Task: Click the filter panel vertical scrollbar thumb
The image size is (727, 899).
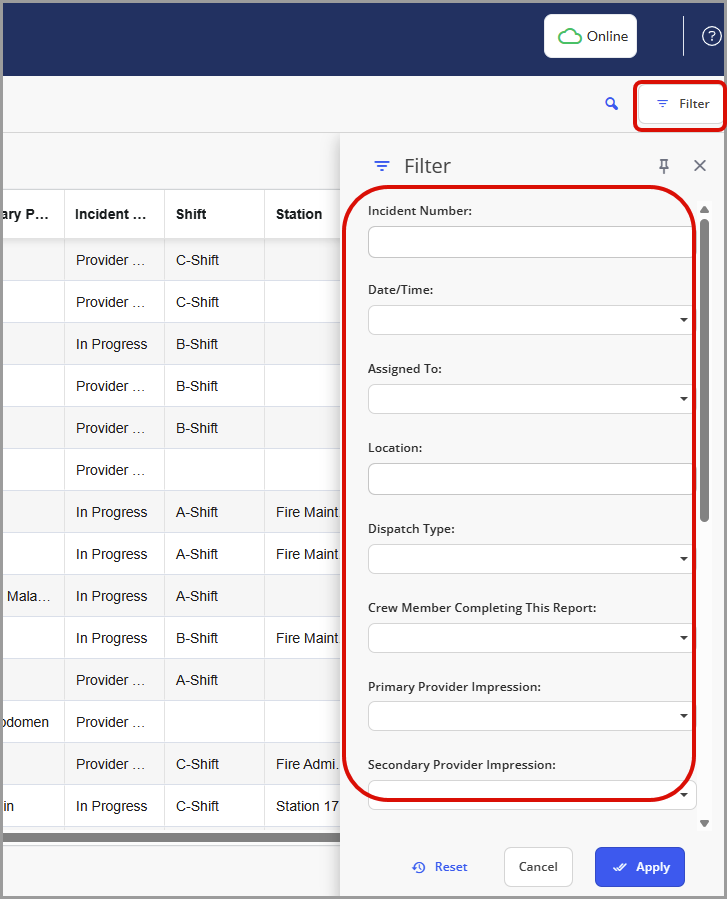Action: coord(705,370)
